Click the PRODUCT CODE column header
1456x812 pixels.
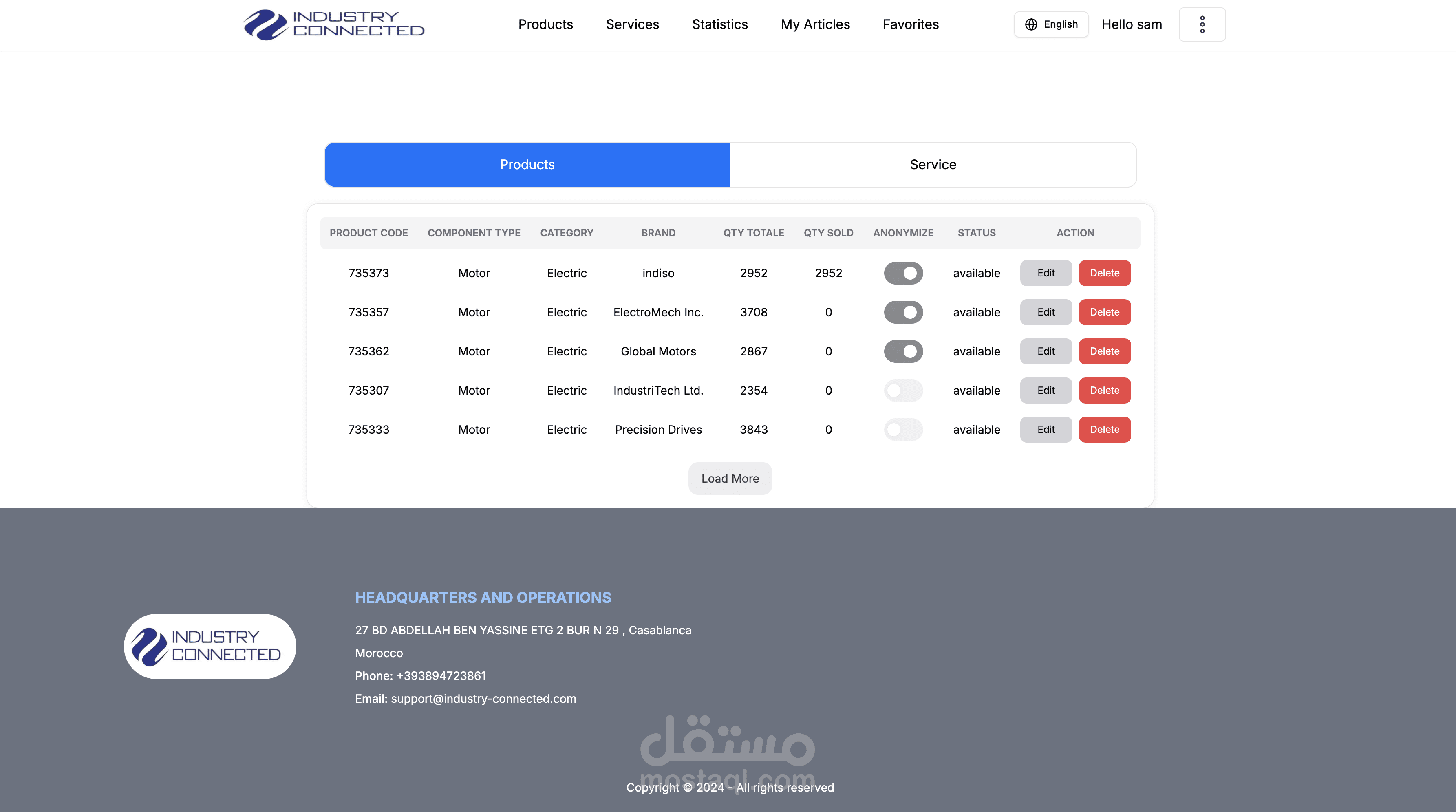click(368, 233)
